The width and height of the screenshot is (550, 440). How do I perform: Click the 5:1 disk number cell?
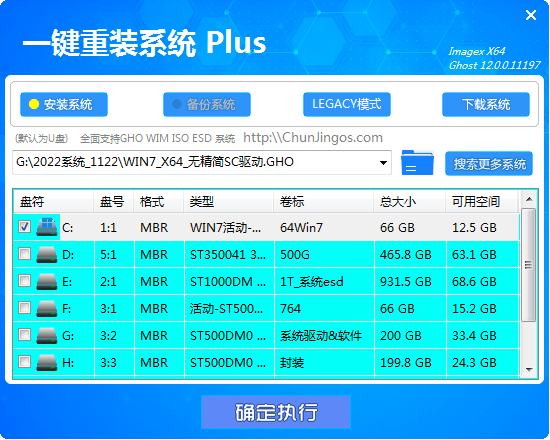(114, 255)
